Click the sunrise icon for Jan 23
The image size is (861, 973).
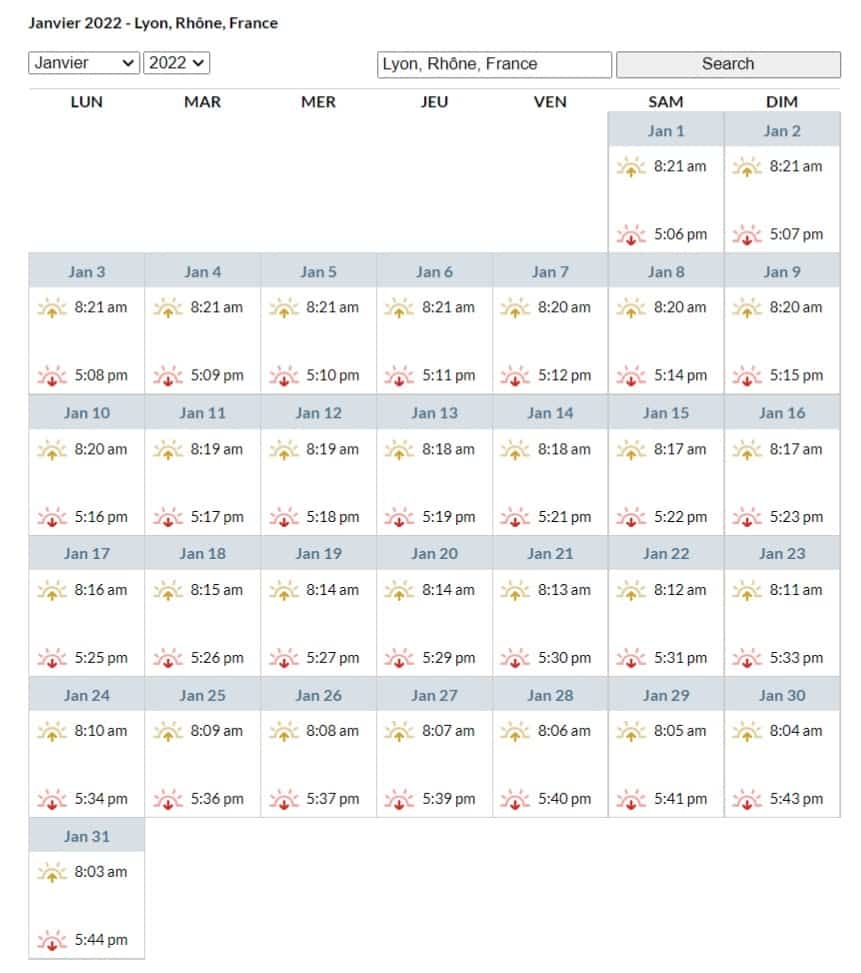click(x=746, y=591)
